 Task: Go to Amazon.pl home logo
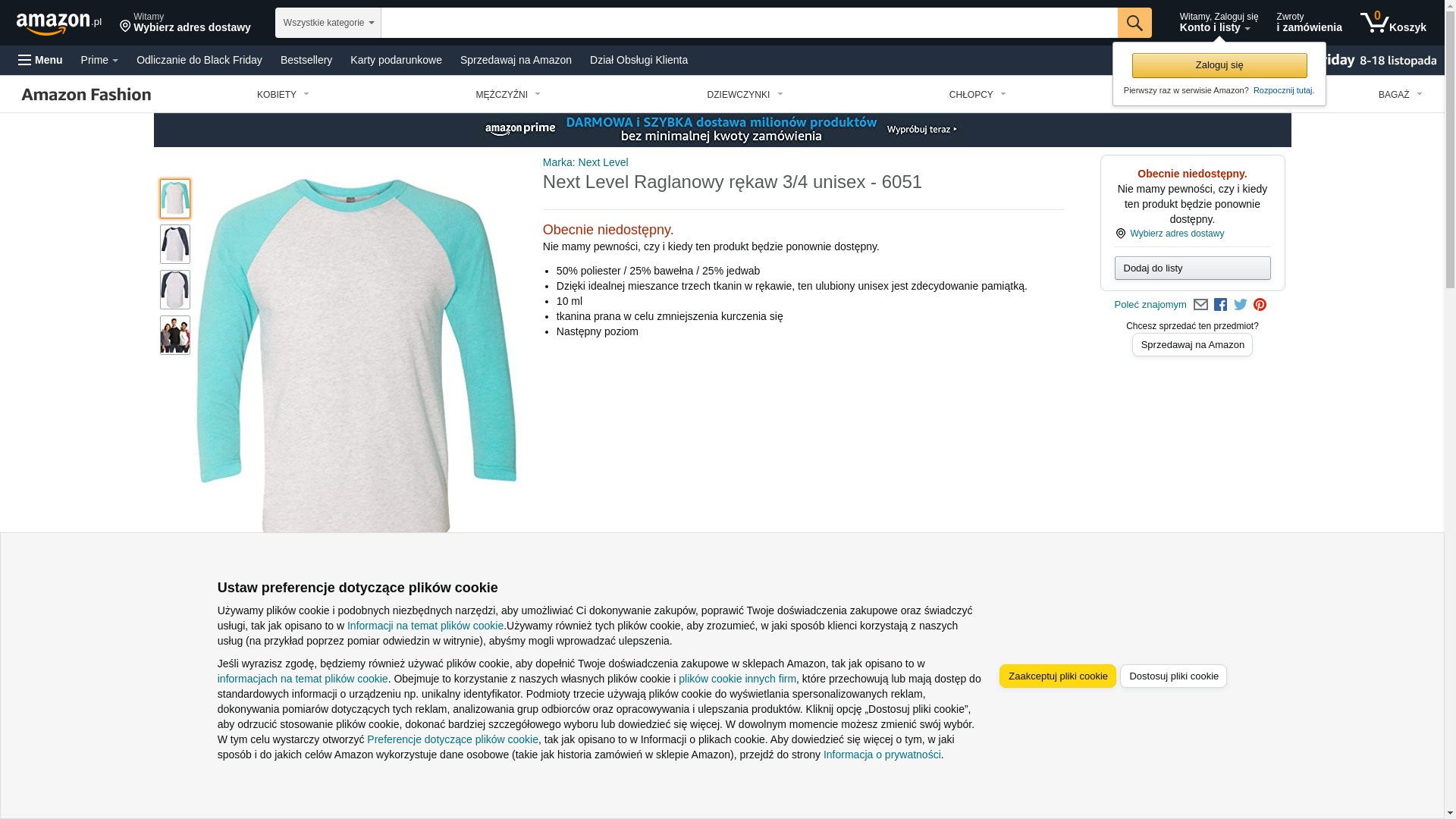click(x=59, y=23)
